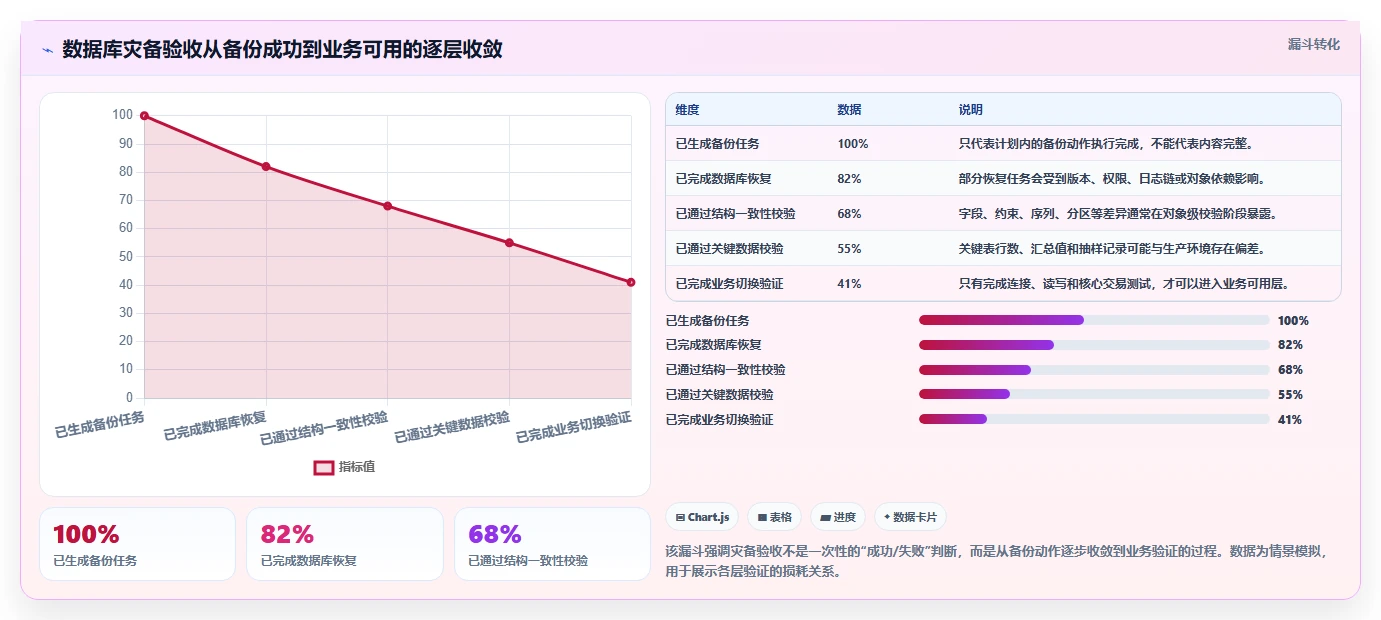Select the Chart.js chip
1381x620 pixels.
[x=702, y=517]
